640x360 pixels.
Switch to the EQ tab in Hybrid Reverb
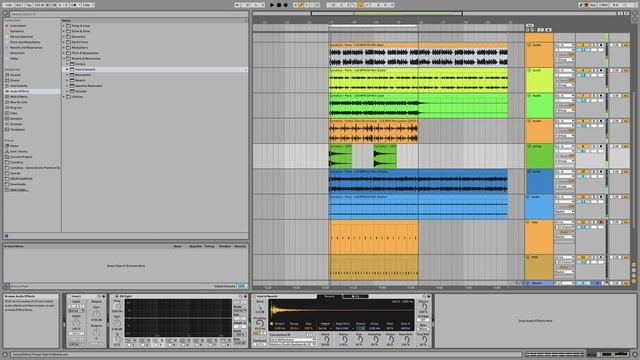tap(356, 296)
